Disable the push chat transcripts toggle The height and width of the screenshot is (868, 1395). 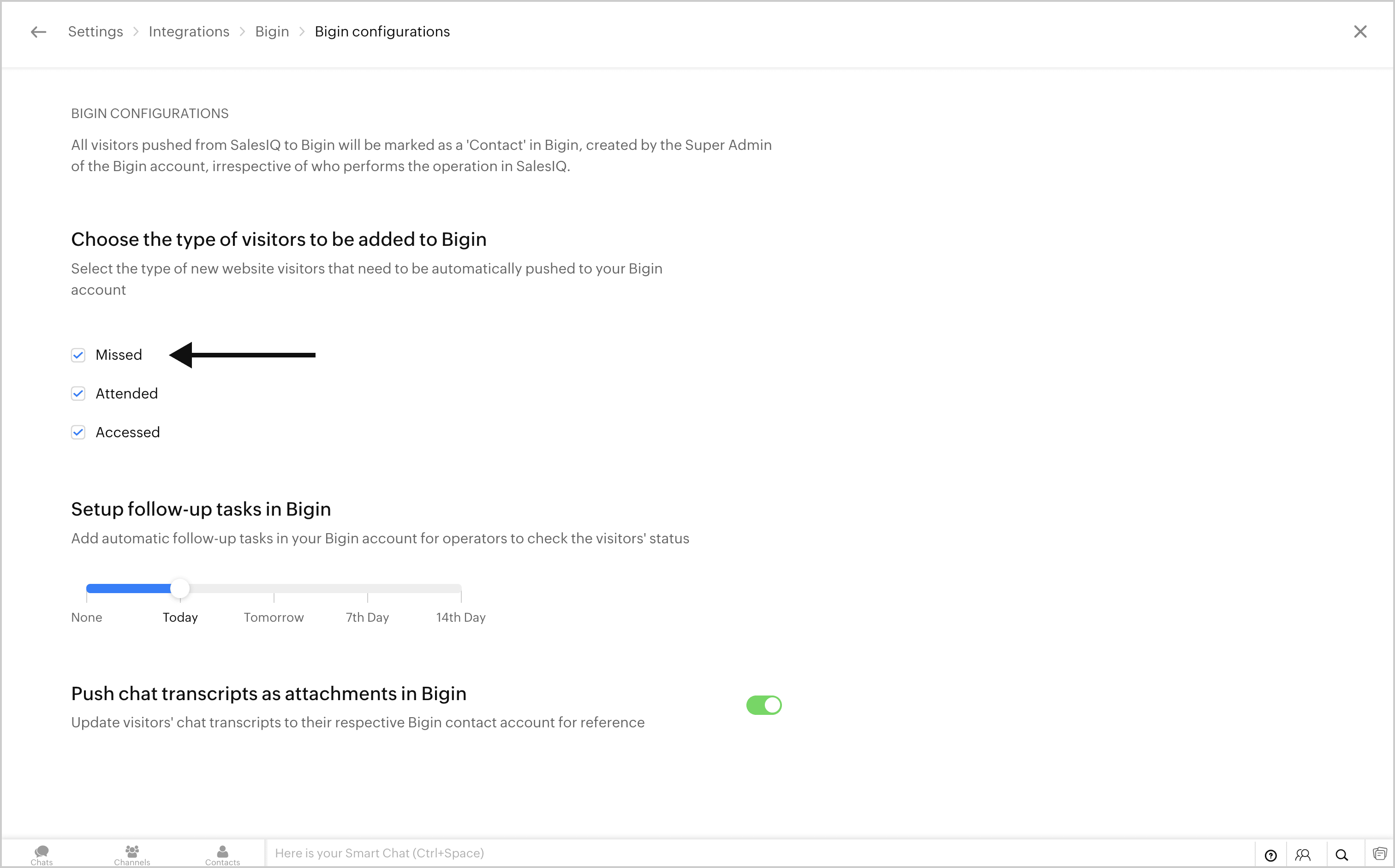click(x=763, y=705)
